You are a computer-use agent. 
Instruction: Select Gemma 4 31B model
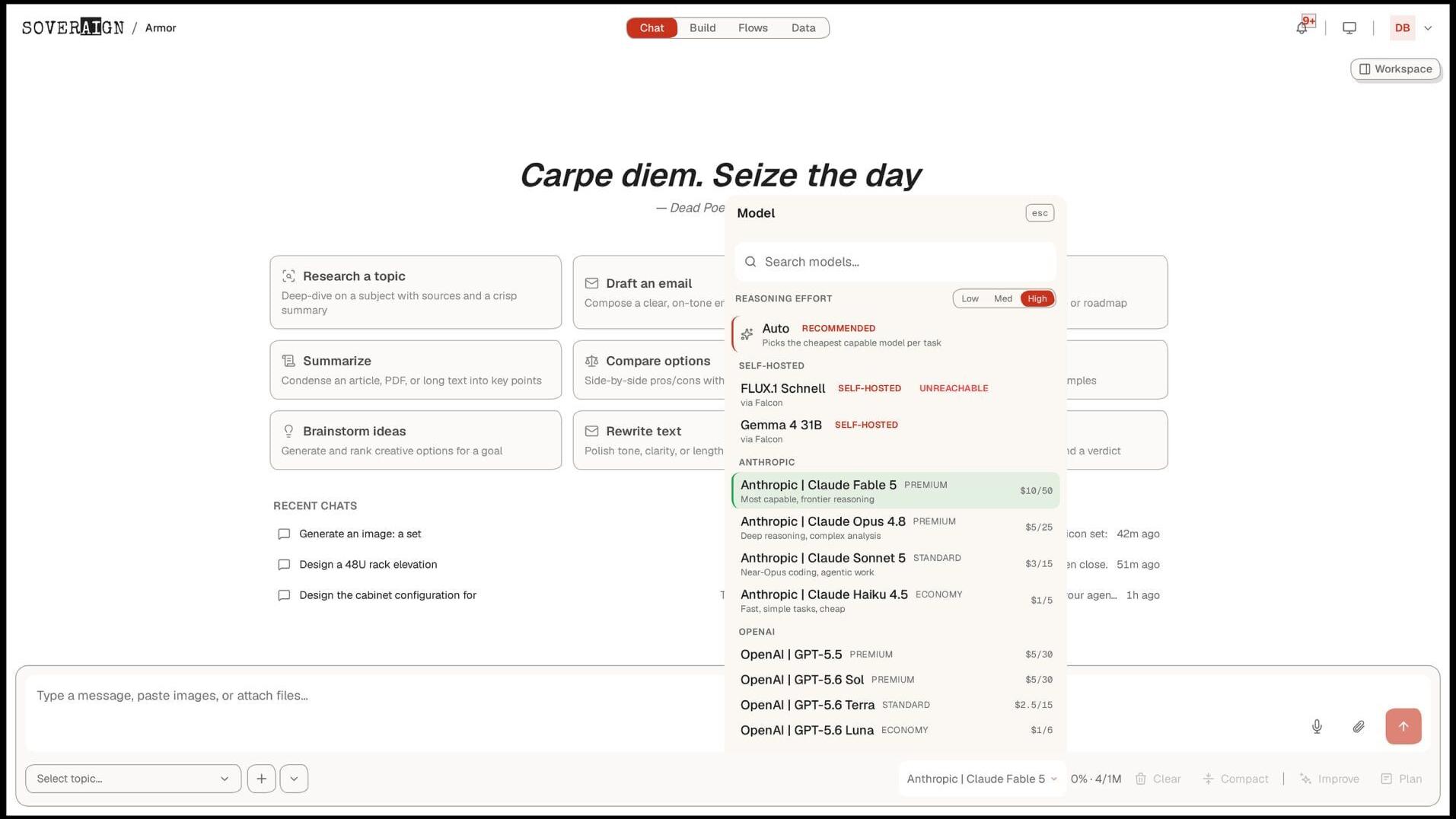895,431
